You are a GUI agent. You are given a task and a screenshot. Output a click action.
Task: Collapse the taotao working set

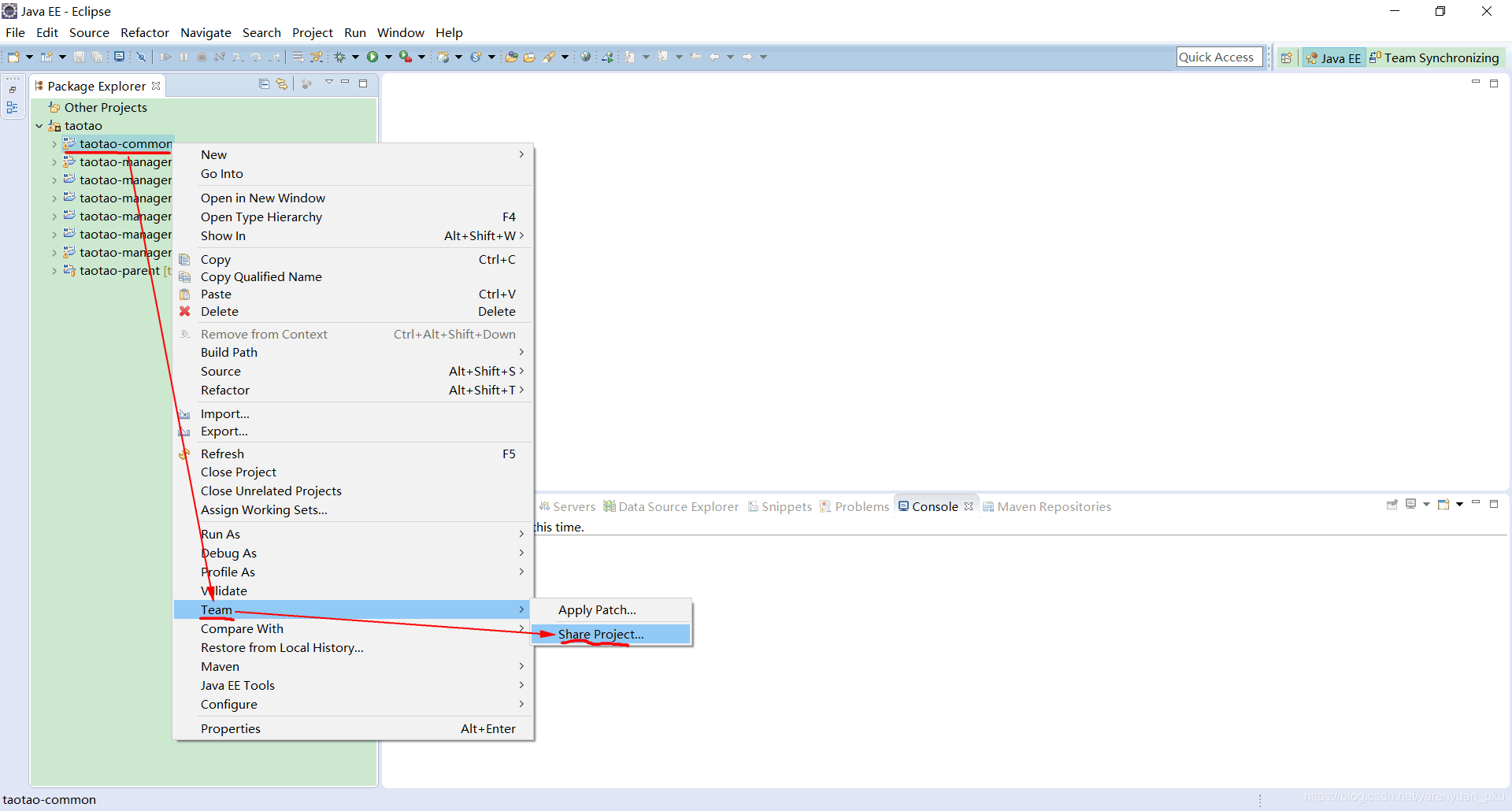coord(39,126)
